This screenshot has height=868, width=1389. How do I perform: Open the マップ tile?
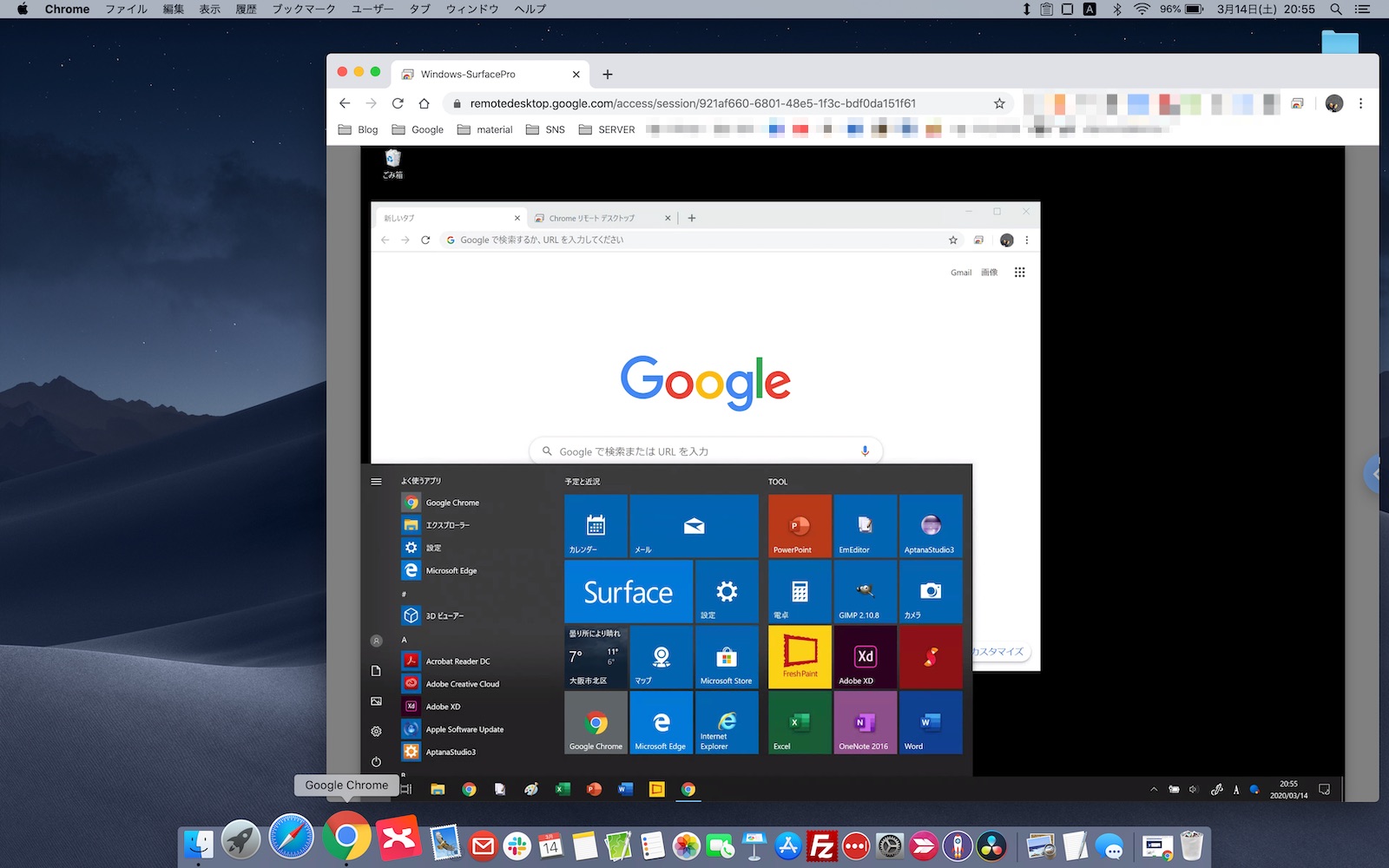(662, 657)
